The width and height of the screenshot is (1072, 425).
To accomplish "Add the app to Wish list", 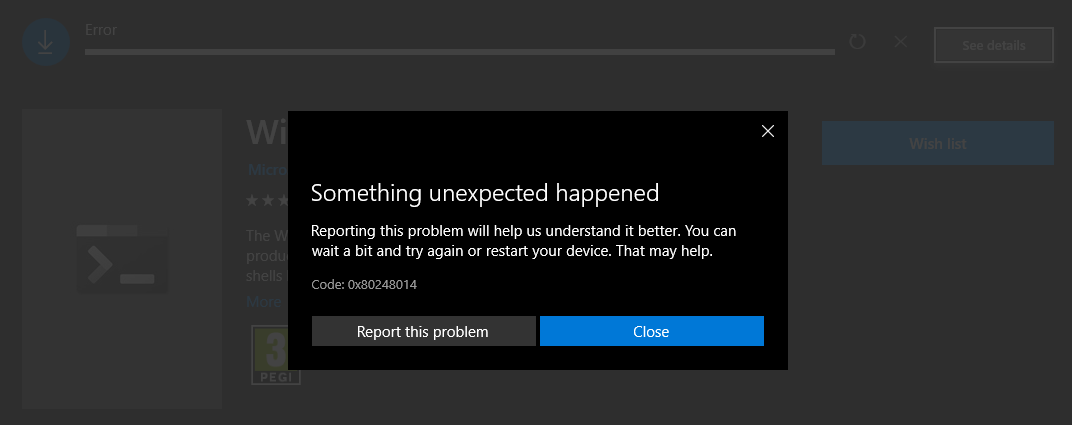I will click(937, 143).
